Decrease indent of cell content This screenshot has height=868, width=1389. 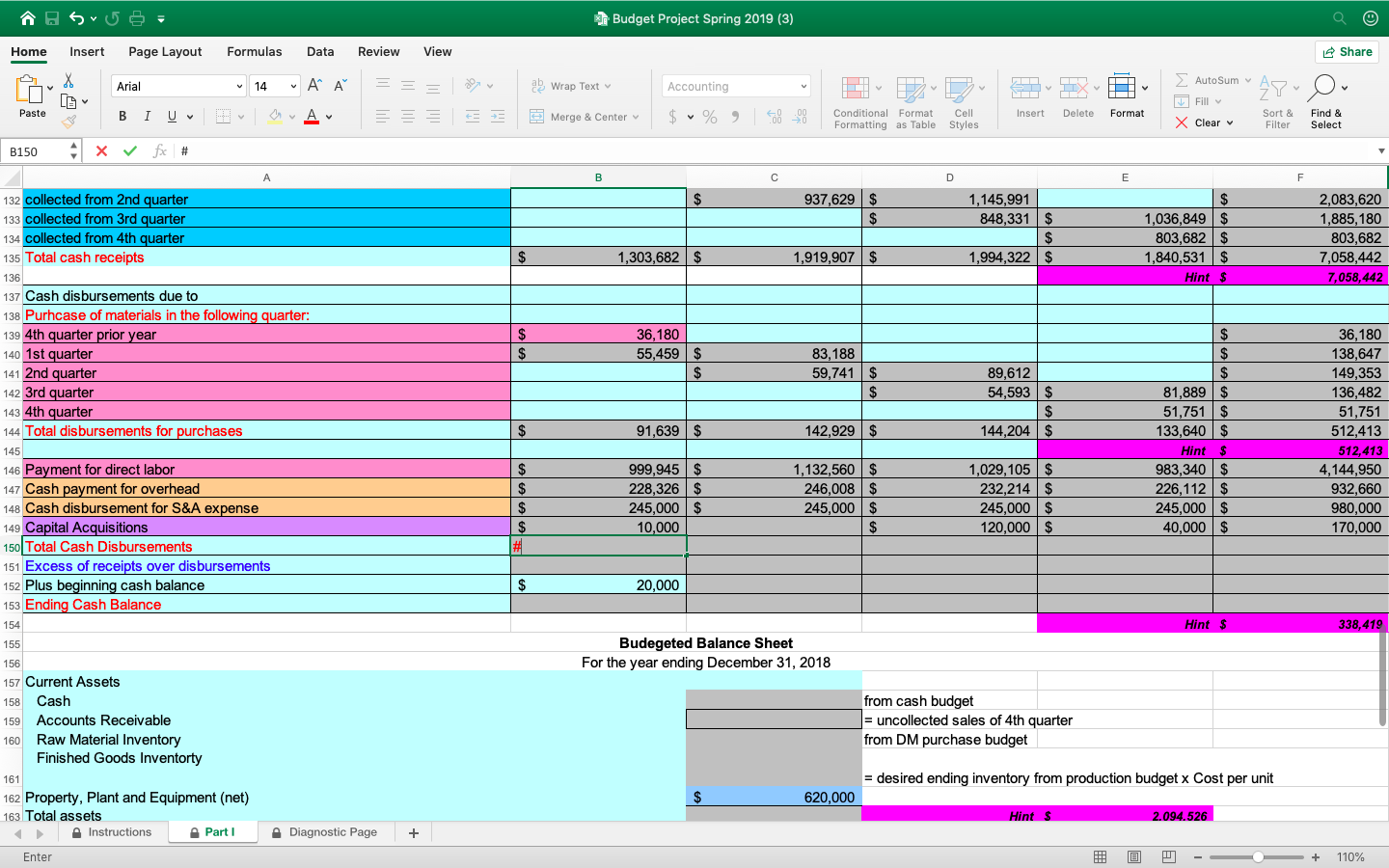(x=473, y=117)
